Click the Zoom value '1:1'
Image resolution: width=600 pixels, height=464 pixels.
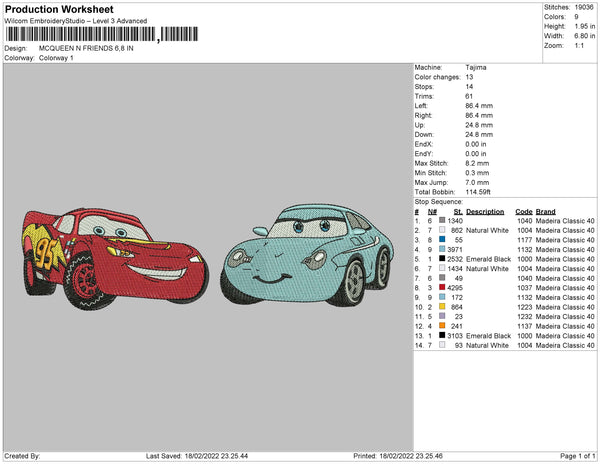579,46
